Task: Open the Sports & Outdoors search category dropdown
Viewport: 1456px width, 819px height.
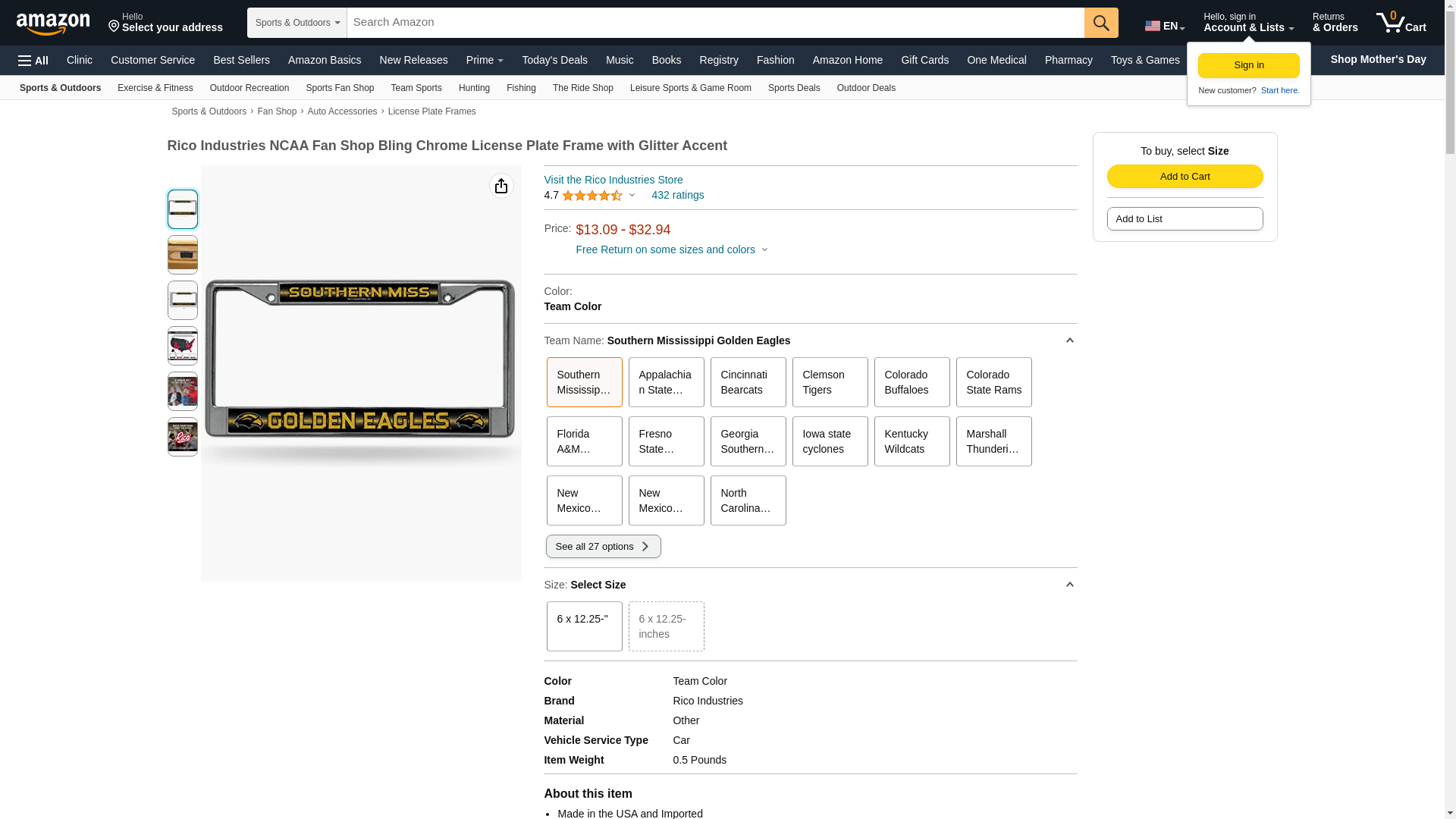Action: (297, 23)
